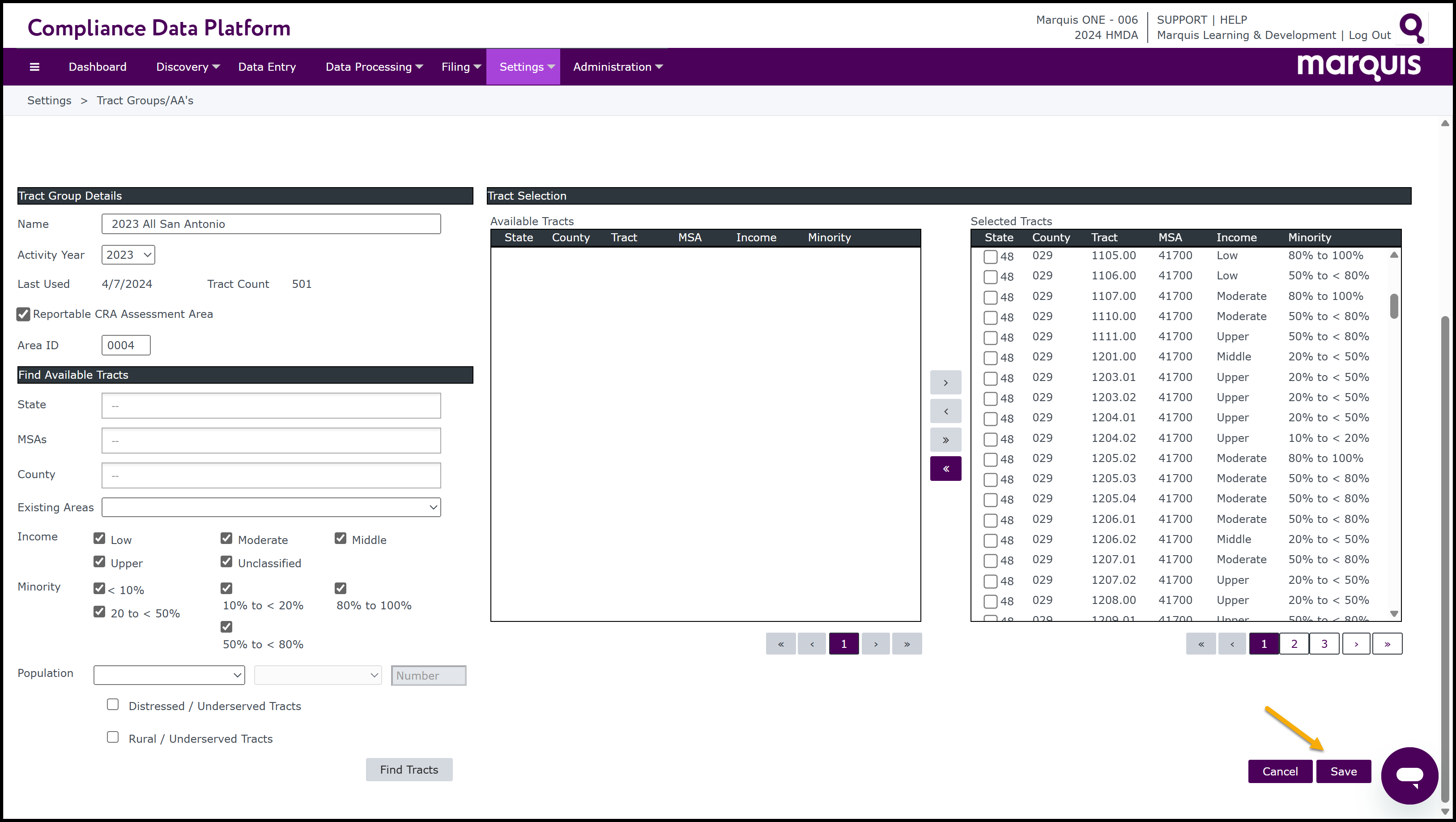Click the Save button
The width and height of the screenshot is (1456, 822).
1343,771
